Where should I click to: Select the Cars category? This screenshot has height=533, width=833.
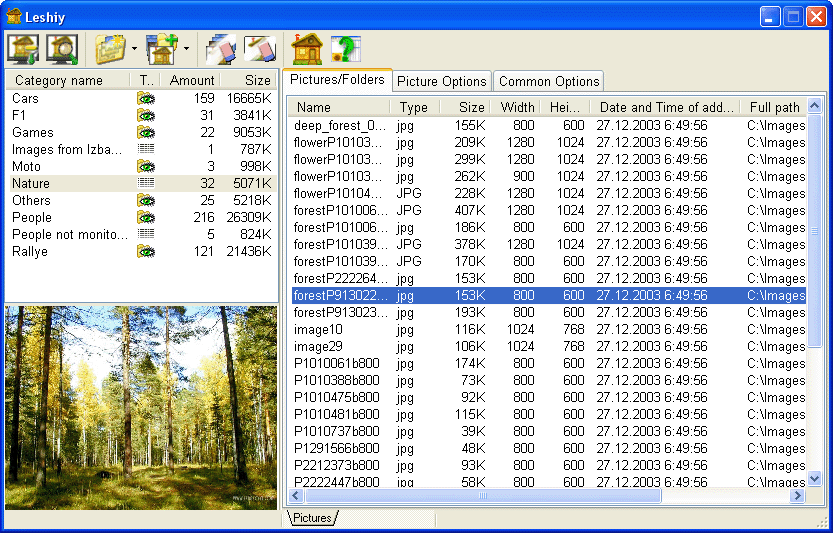[141, 98]
